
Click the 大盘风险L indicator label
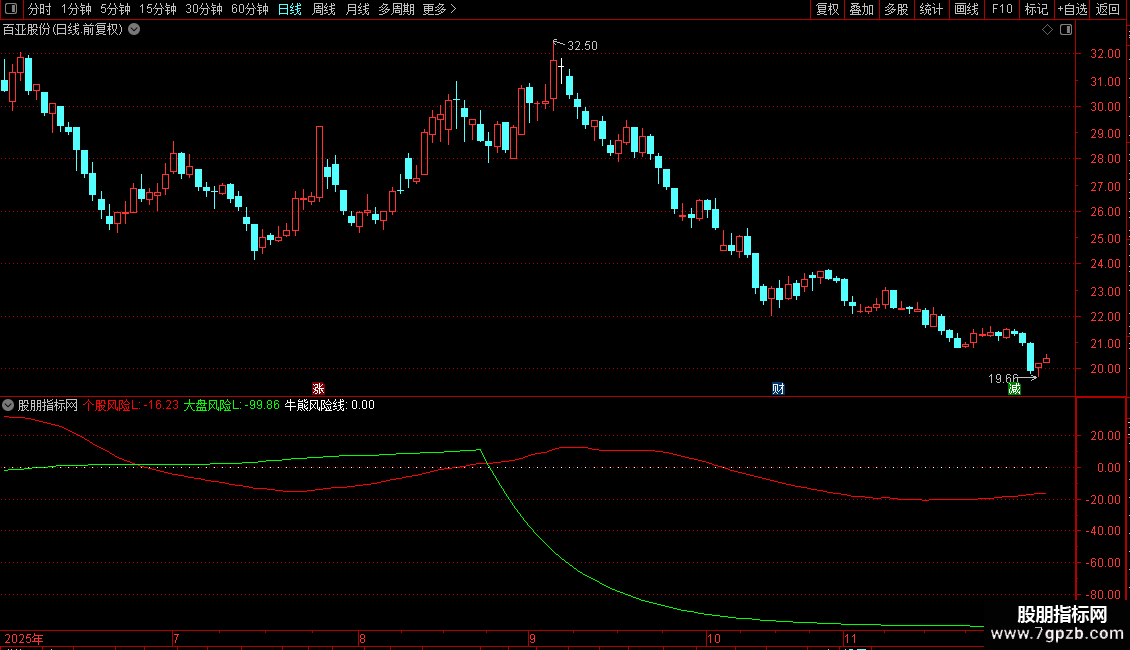point(231,405)
